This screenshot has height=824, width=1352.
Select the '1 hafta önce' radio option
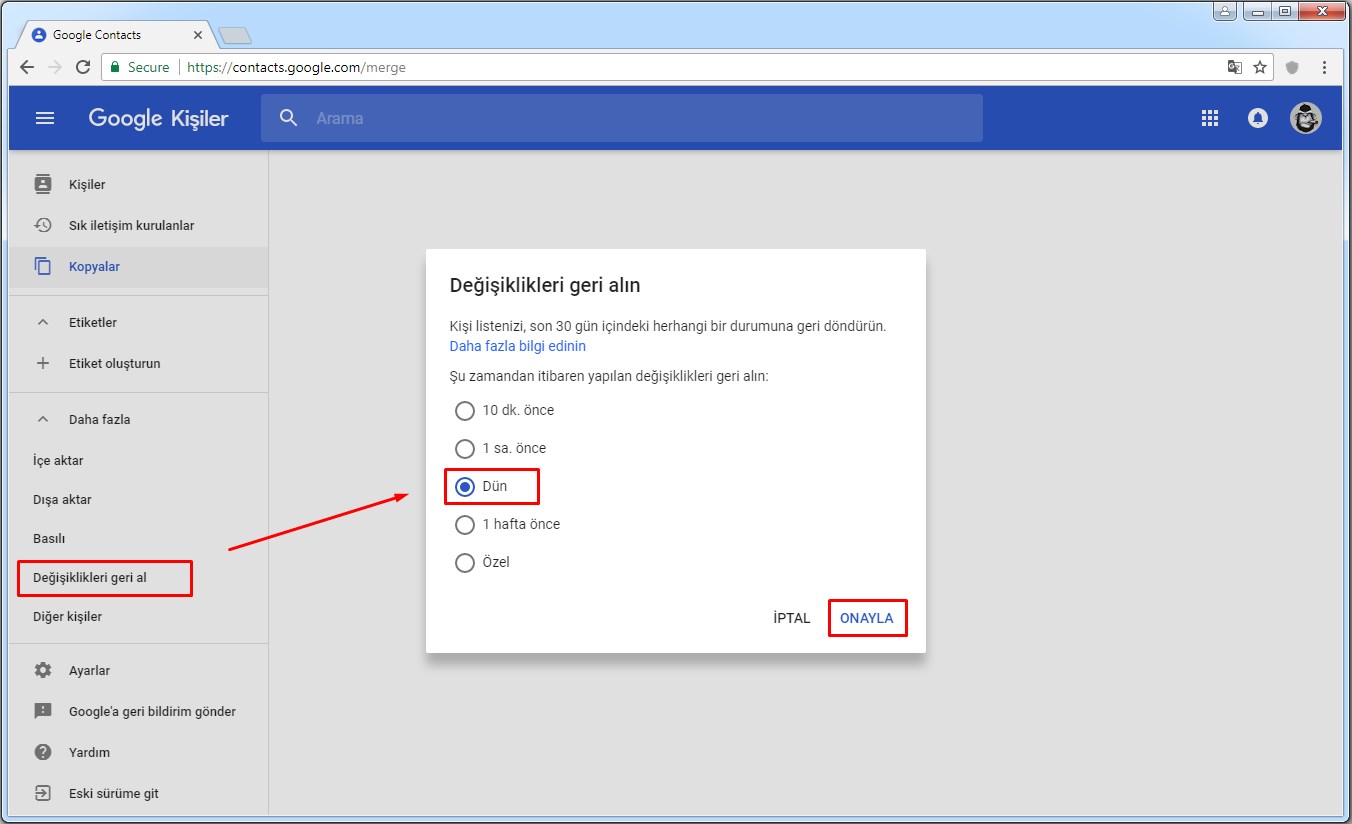(x=465, y=524)
